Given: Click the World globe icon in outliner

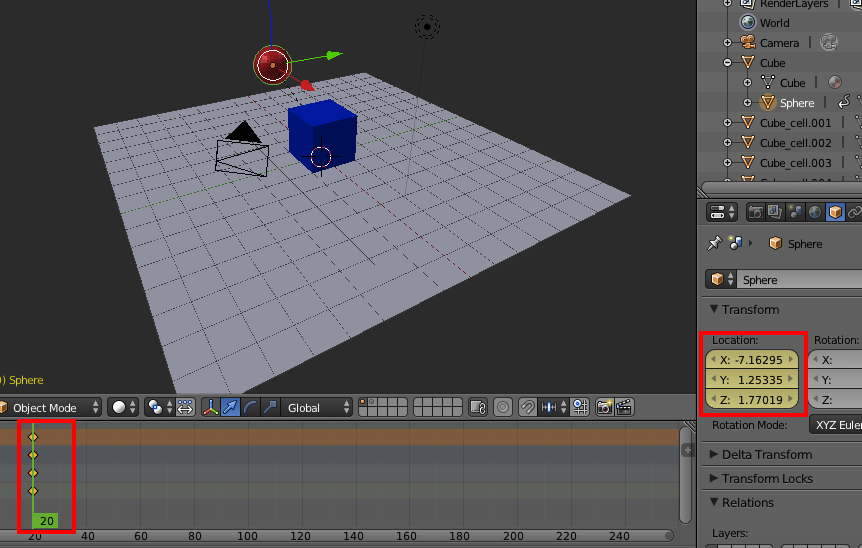Looking at the screenshot, I should coord(748,23).
